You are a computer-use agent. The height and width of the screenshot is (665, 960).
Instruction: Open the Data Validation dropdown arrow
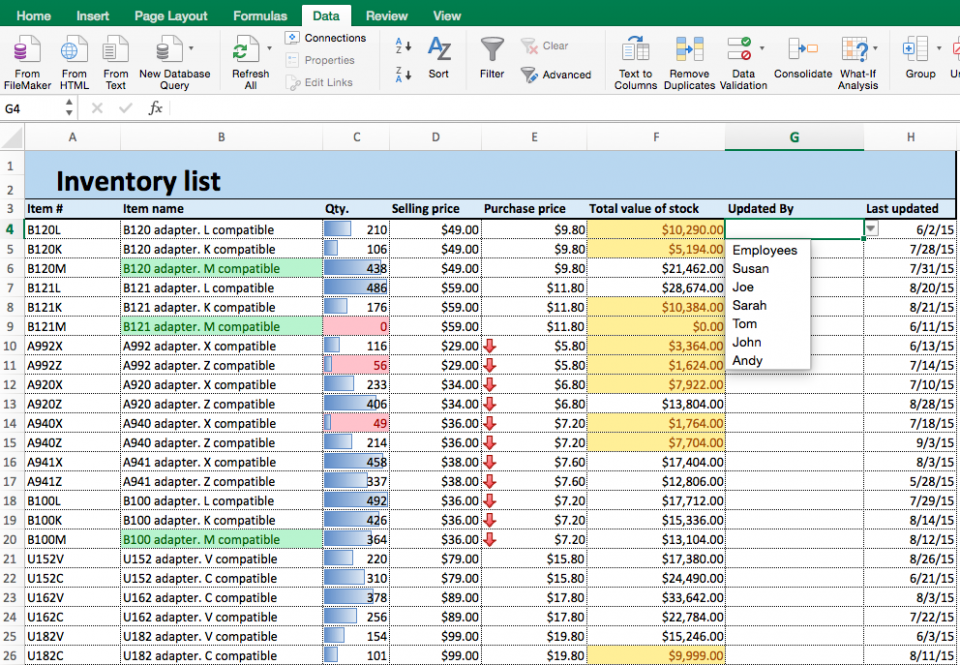(762, 48)
